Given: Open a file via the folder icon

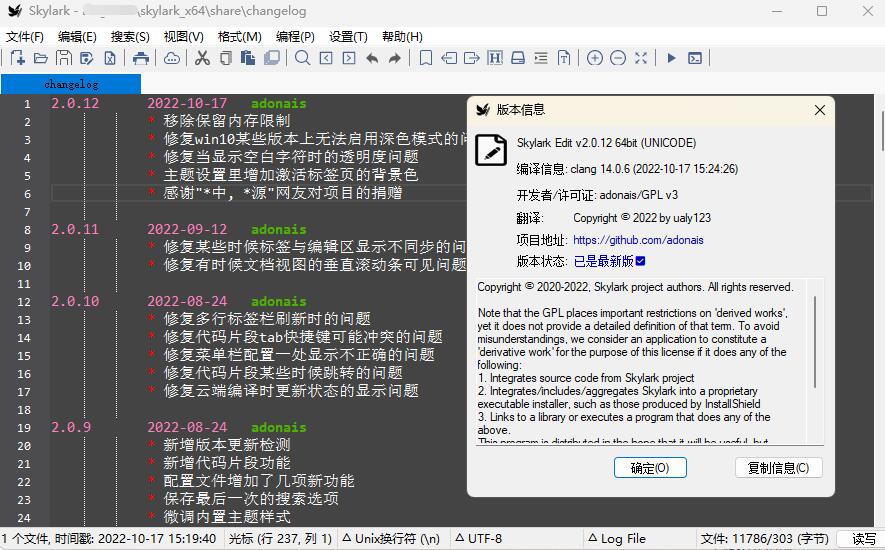Looking at the screenshot, I should click(x=41, y=58).
